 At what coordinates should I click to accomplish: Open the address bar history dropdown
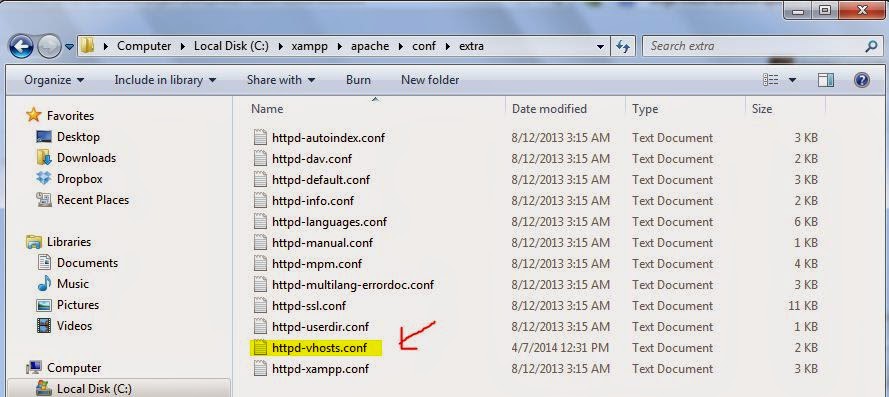point(600,47)
